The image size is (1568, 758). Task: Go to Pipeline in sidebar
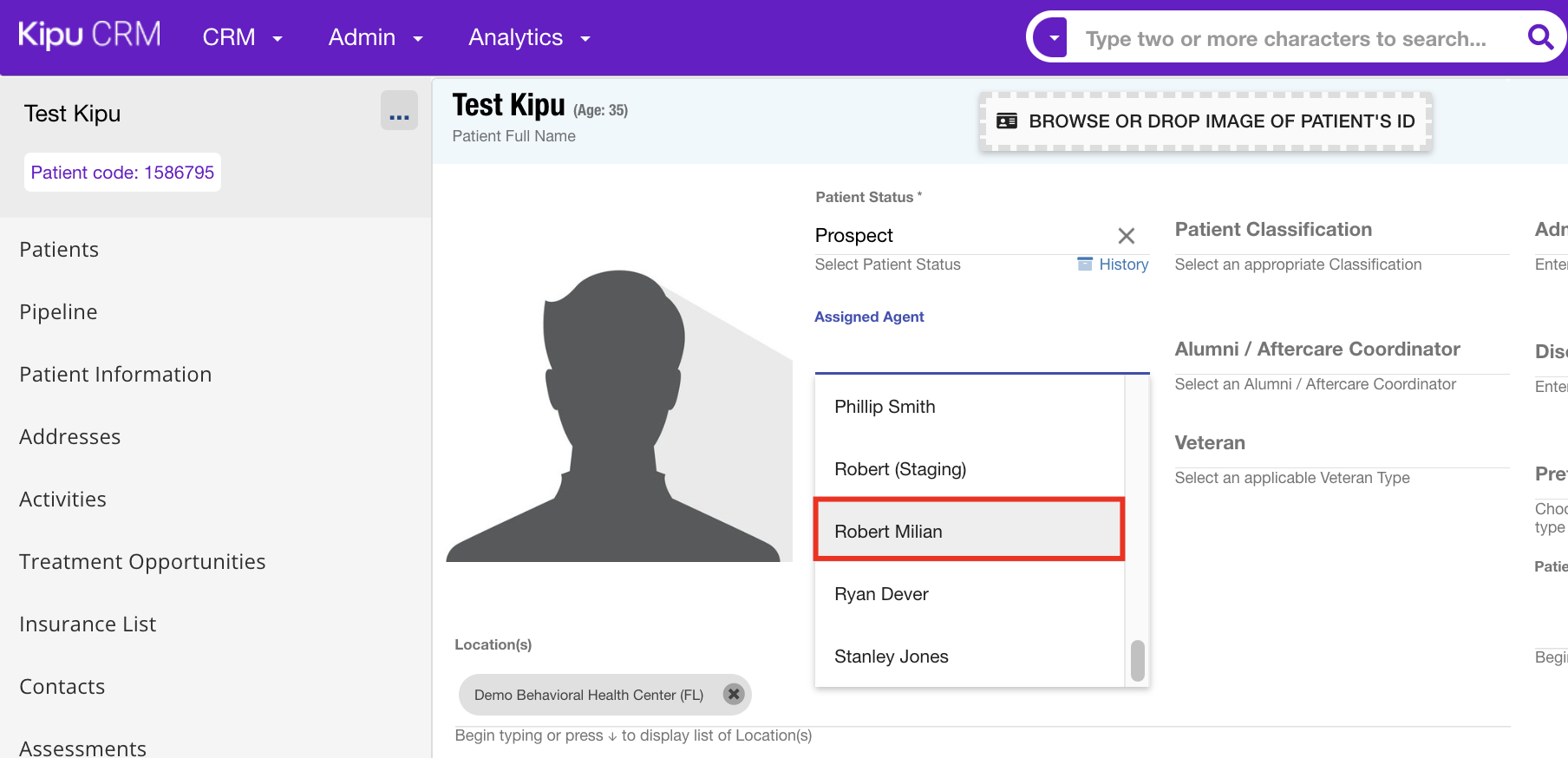58,312
